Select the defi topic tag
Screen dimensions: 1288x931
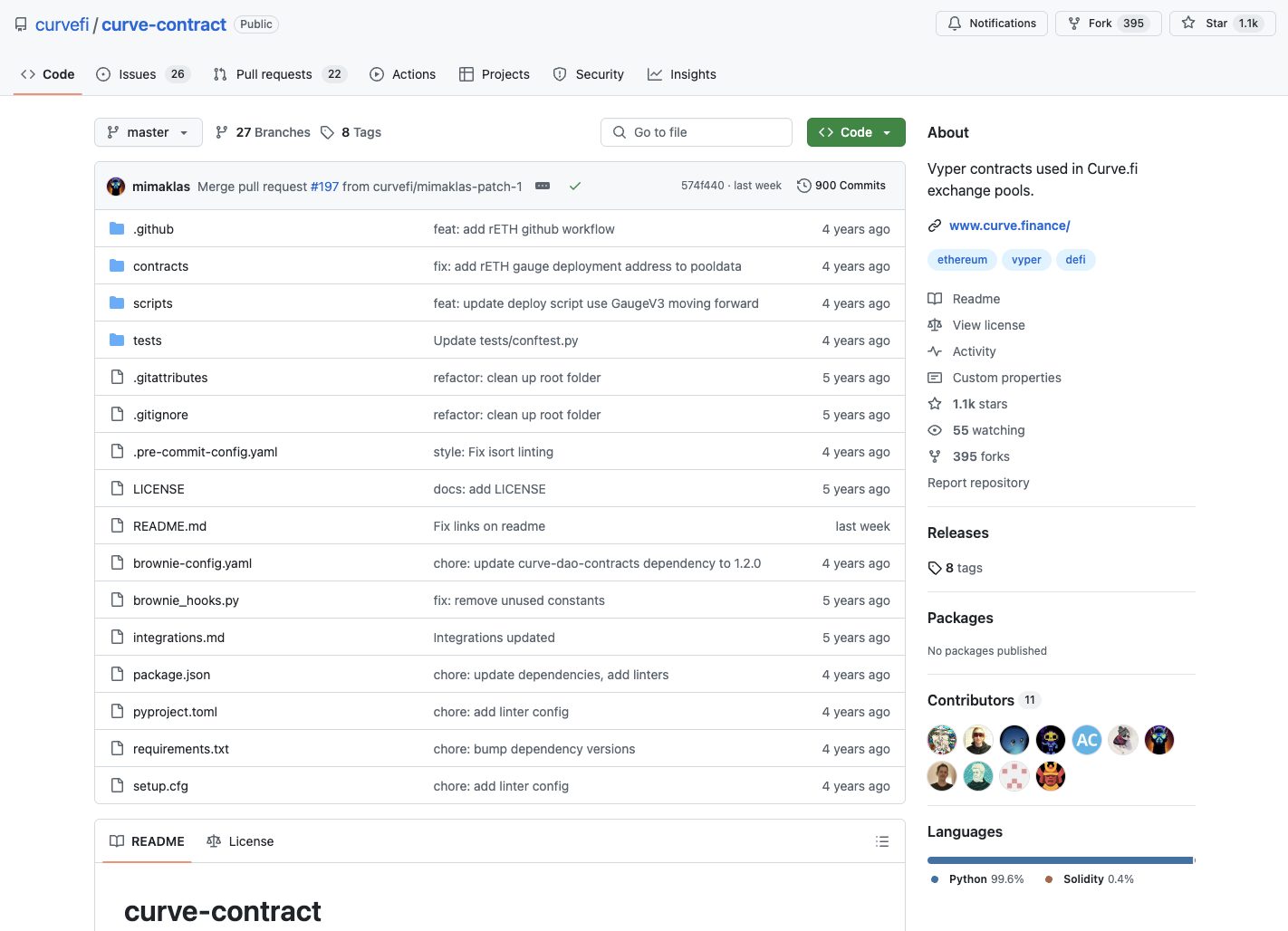(x=1075, y=260)
